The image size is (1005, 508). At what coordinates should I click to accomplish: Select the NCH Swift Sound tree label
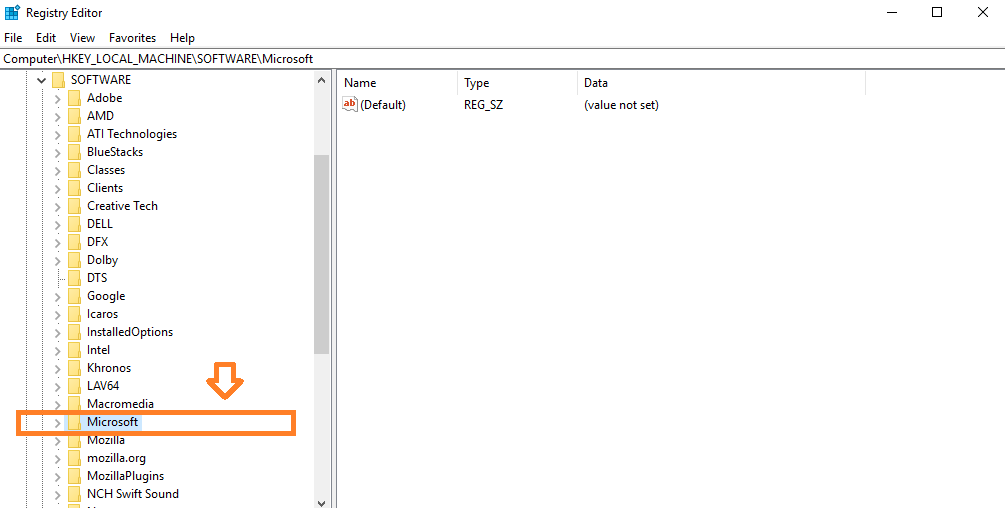pyautogui.click(x=133, y=494)
